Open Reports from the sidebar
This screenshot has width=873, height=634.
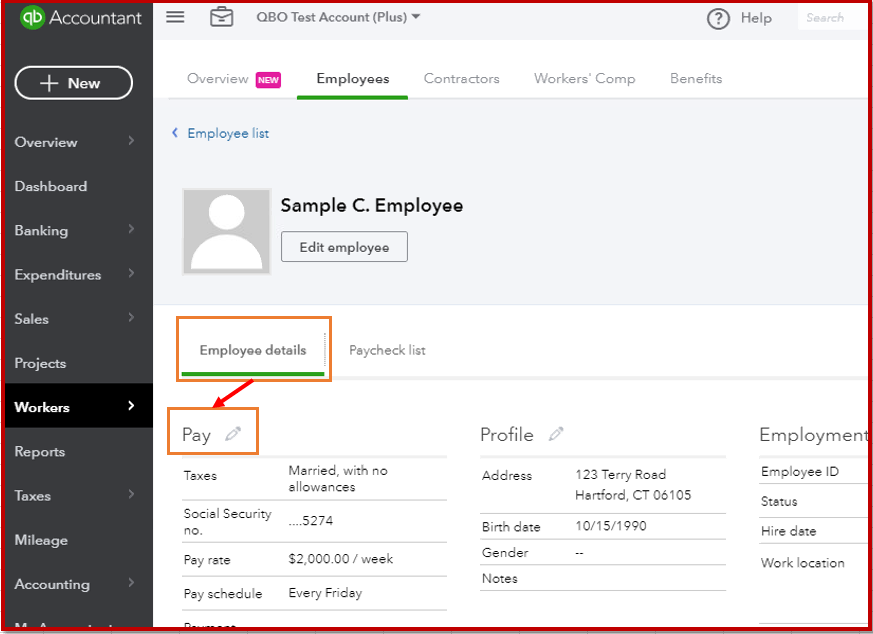[40, 452]
